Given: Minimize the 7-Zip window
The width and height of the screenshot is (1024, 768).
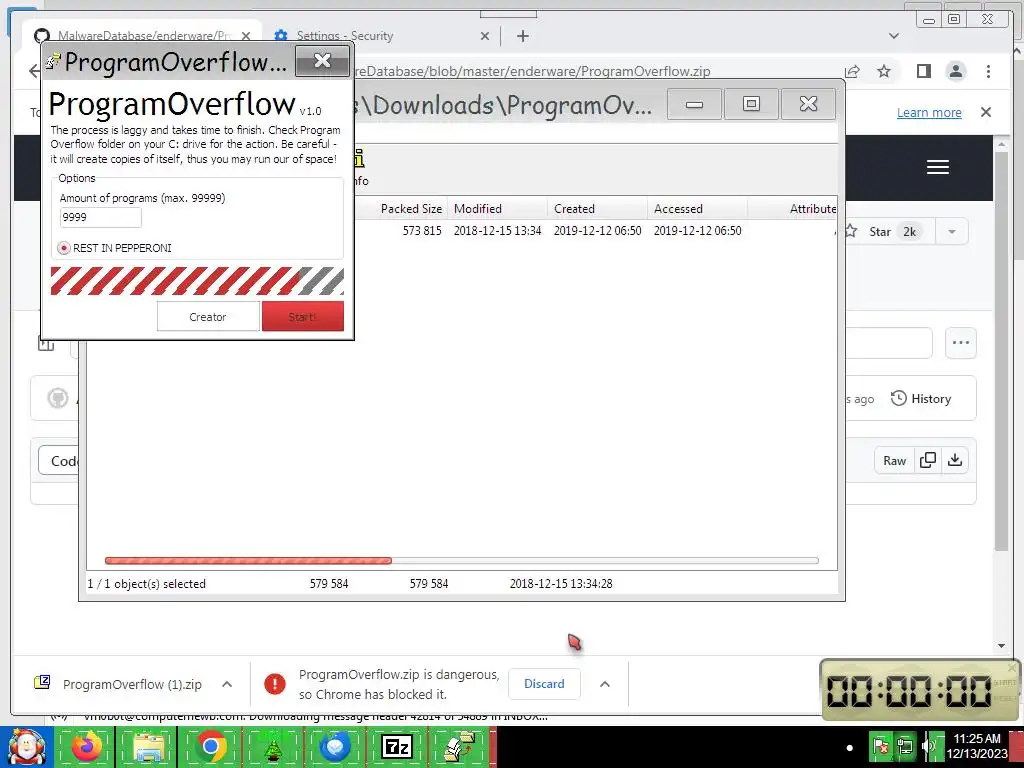Looking at the screenshot, I should [x=694, y=104].
